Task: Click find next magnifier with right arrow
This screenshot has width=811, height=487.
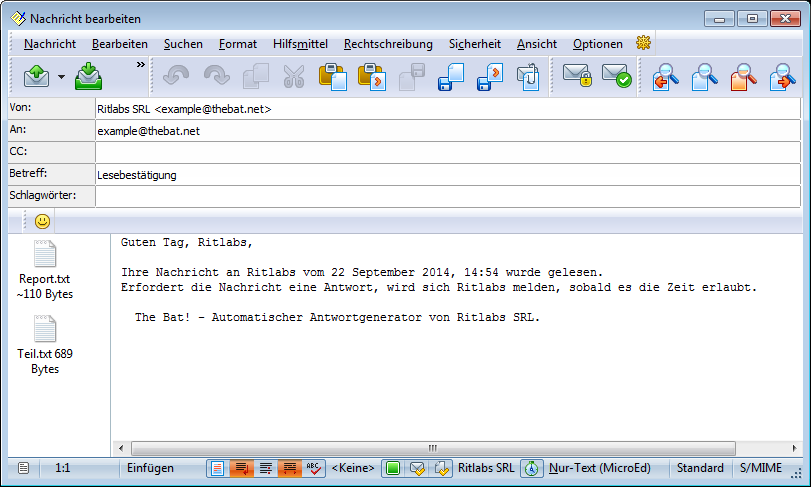Action: pos(783,77)
